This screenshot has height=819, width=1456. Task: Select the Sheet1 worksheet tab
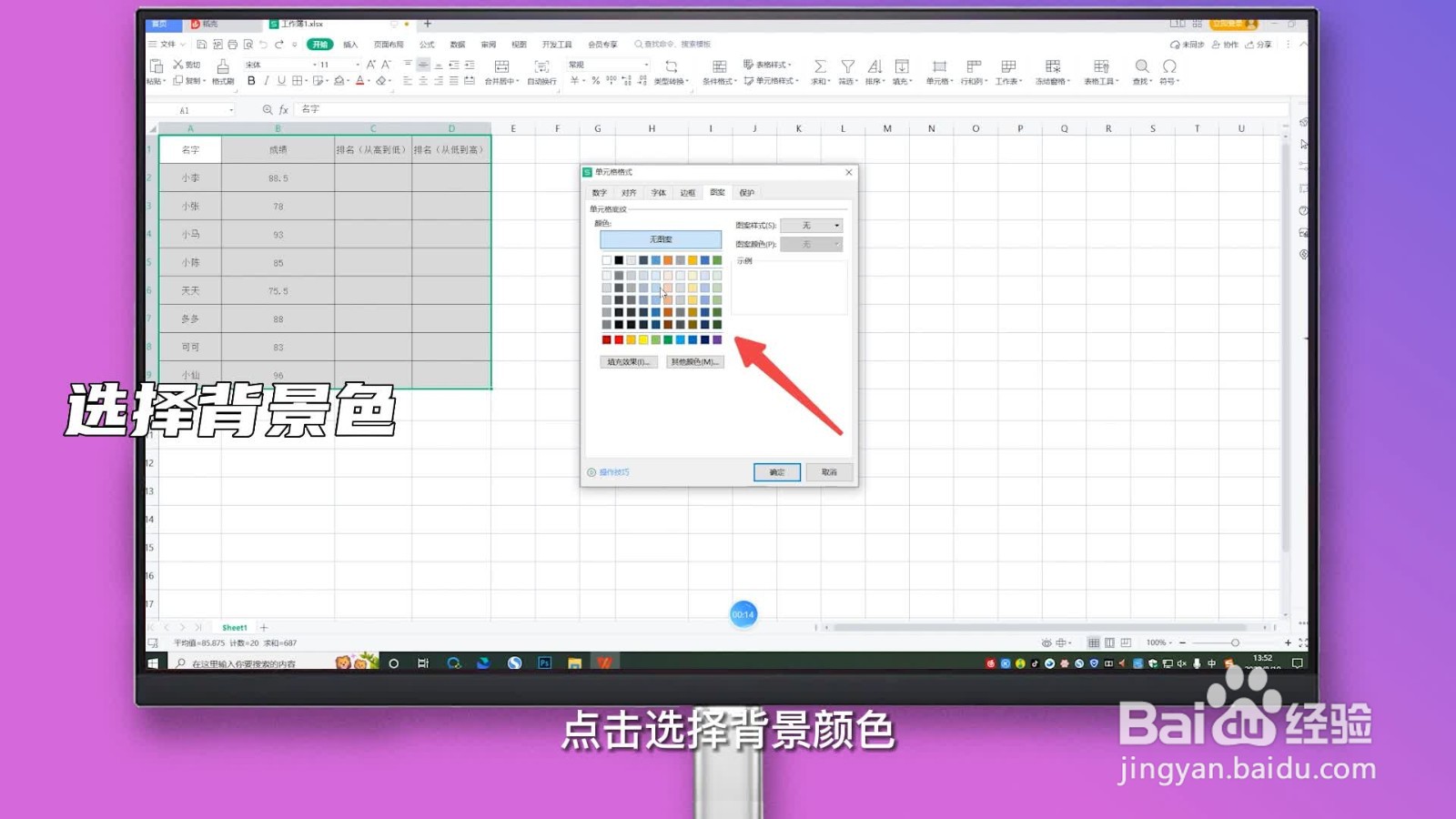pos(235,627)
